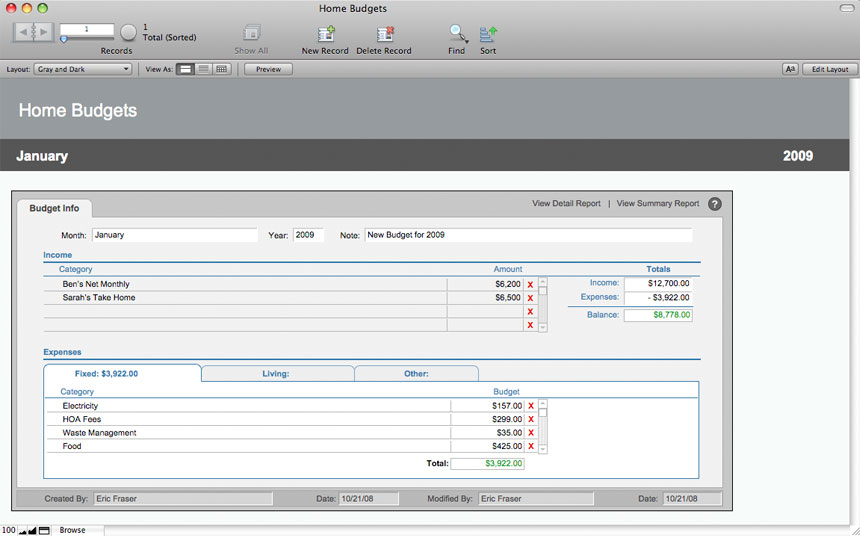Open the Find tool
Viewport: 860px width, 538px height.
pos(457,33)
